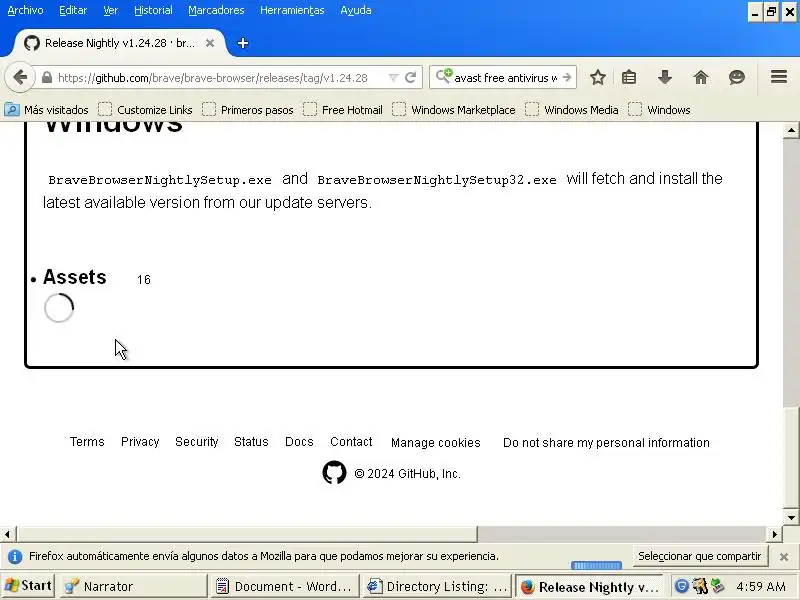Viewport: 800px width, 600px height.
Task: Switch to Directory Listing taskbar button
Action: [x=437, y=587]
